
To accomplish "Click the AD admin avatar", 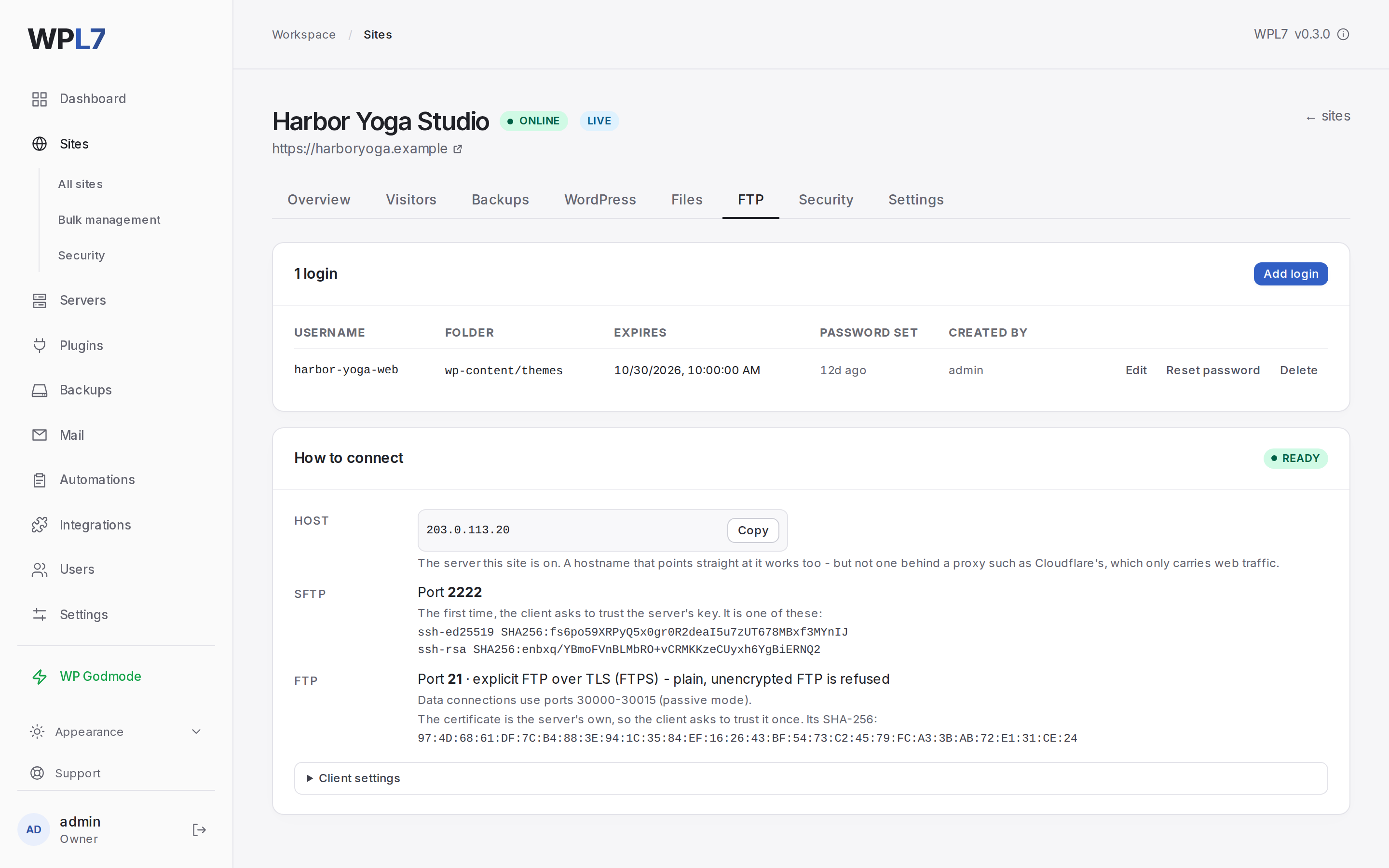I will [x=34, y=829].
